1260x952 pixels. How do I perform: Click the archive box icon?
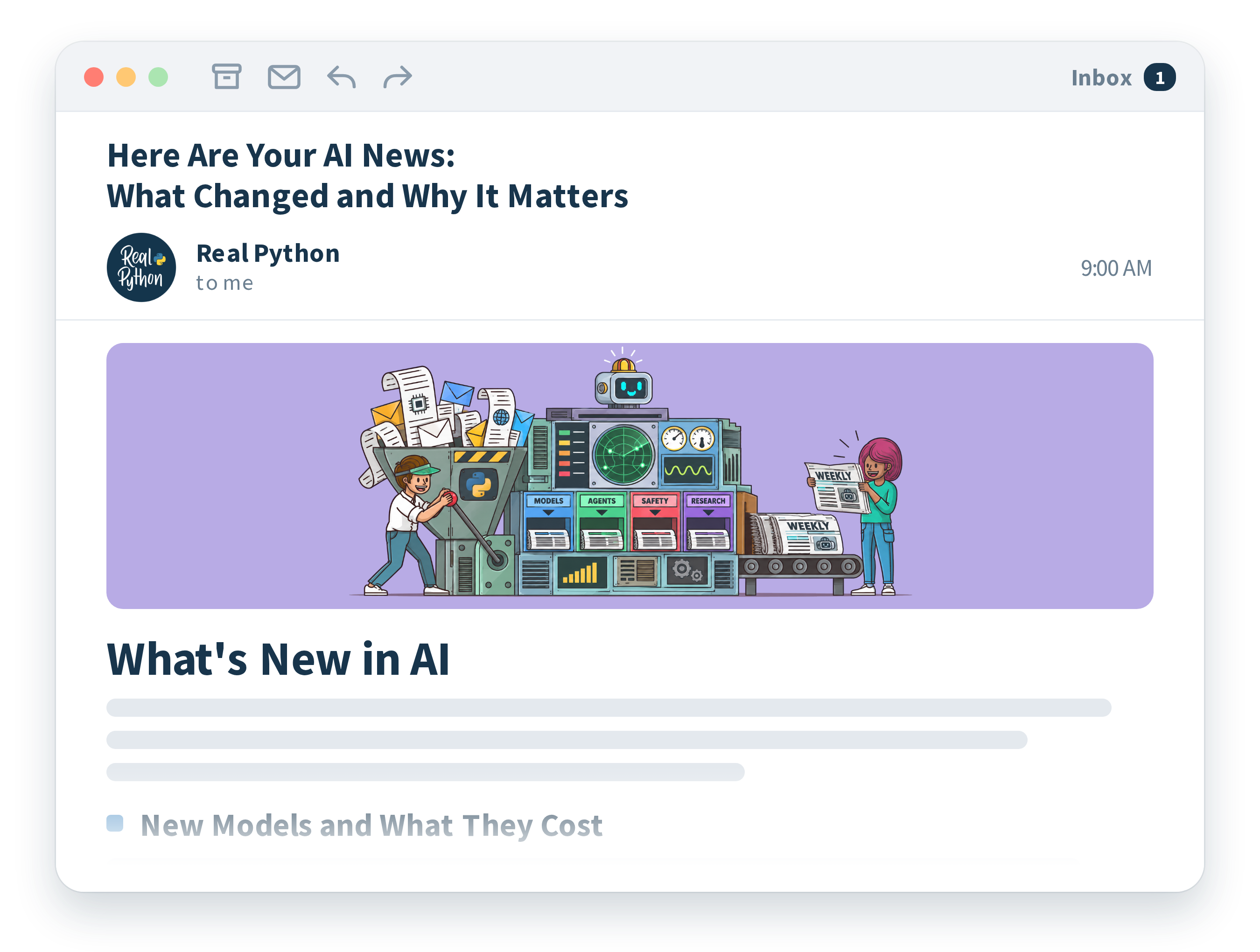point(227,77)
